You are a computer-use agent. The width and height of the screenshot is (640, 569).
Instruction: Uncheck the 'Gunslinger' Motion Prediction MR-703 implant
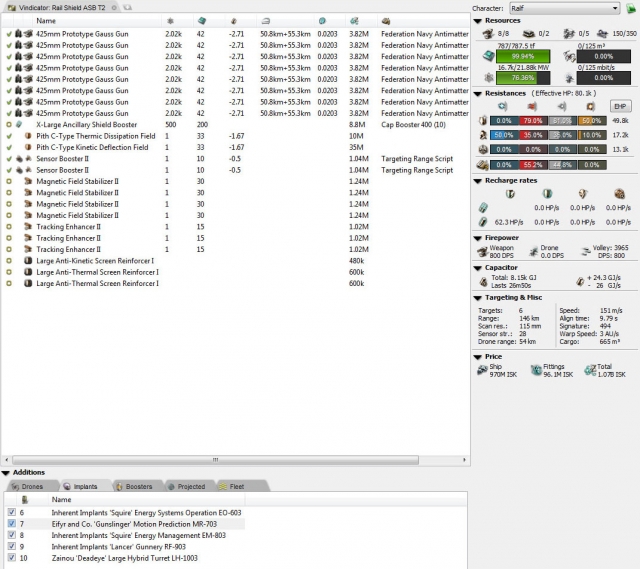click(x=9, y=524)
